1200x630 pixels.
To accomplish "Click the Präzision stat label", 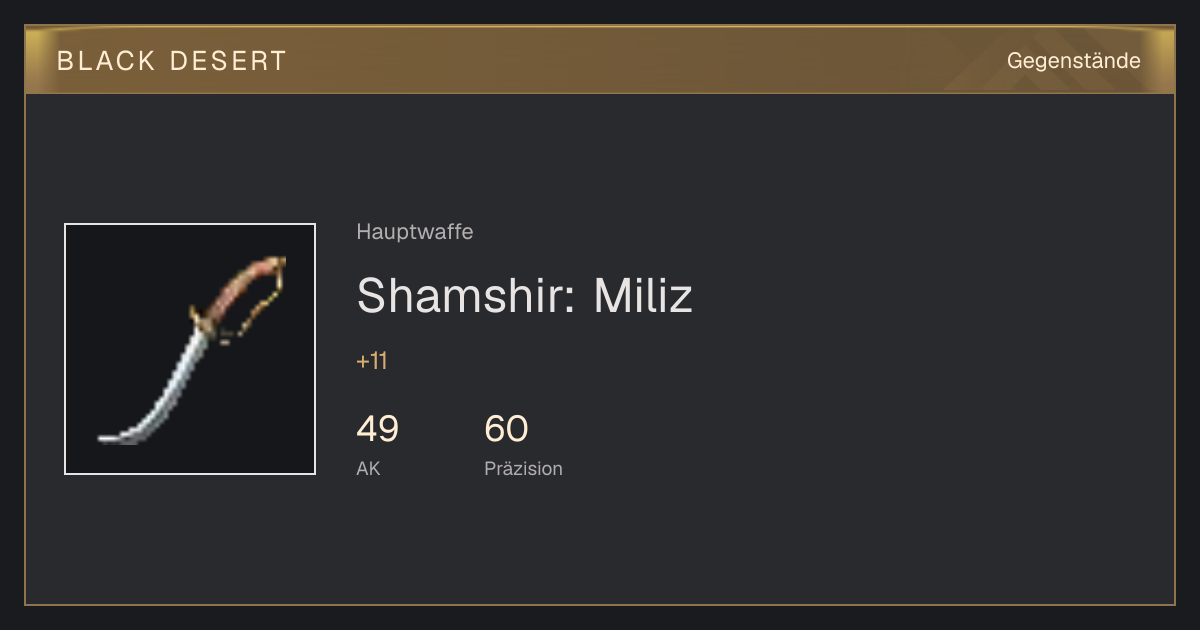I will 523,468.
